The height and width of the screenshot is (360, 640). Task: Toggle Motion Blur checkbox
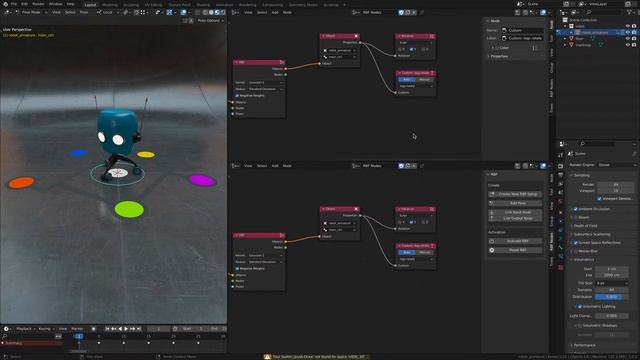(x=576, y=251)
